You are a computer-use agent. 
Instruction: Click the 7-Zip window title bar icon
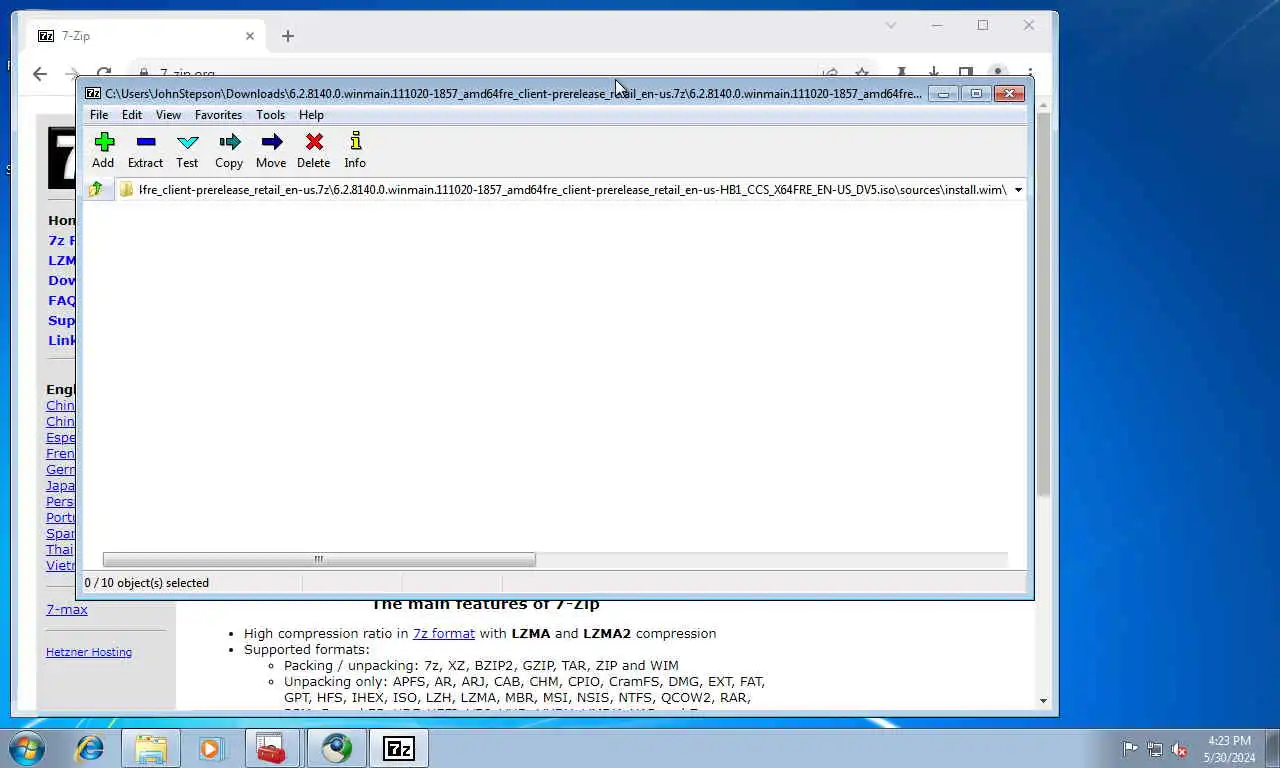(93, 93)
